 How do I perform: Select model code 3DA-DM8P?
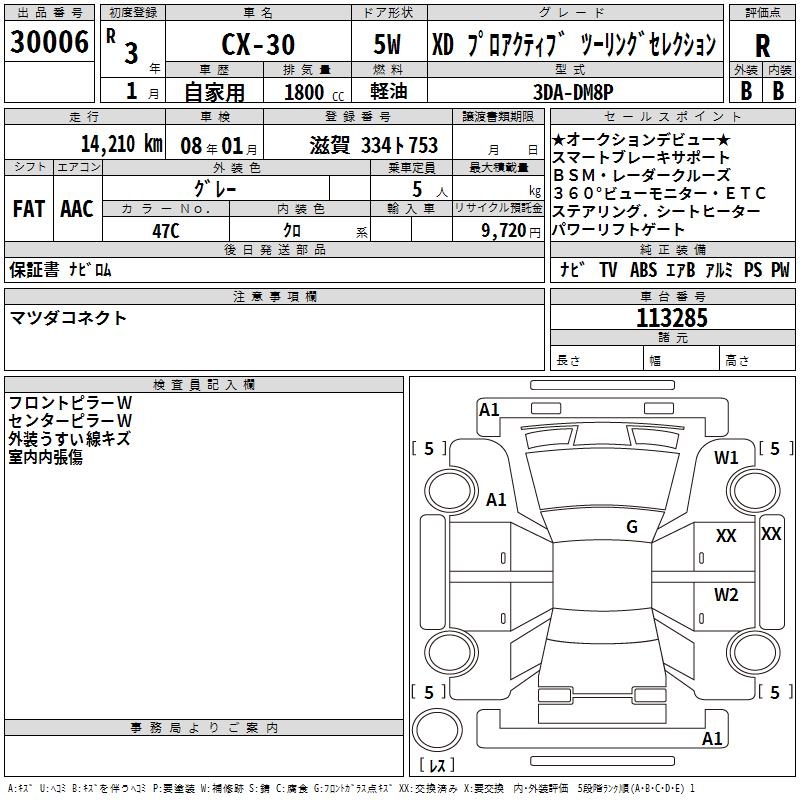tap(573, 92)
